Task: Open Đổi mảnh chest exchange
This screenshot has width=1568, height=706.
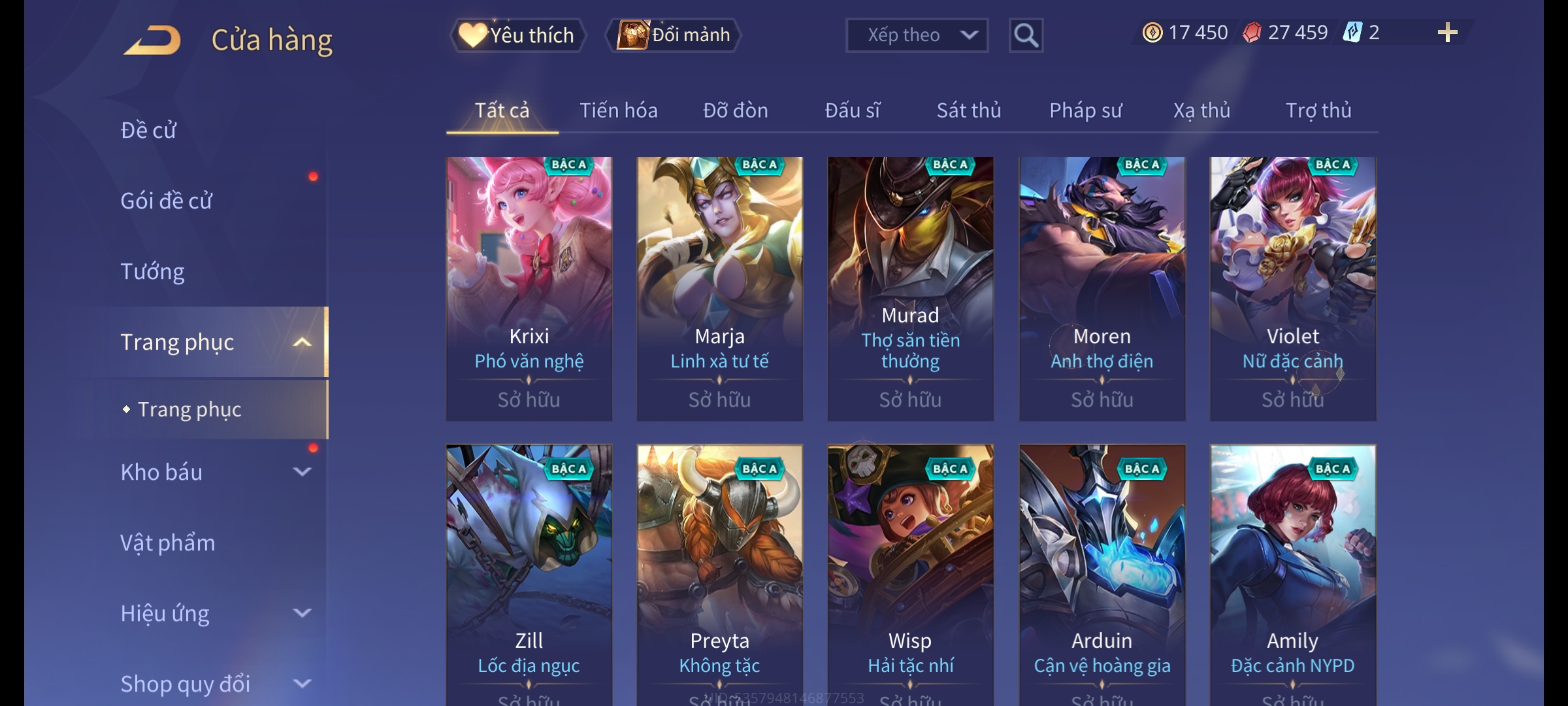Action: click(x=674, y=35)
